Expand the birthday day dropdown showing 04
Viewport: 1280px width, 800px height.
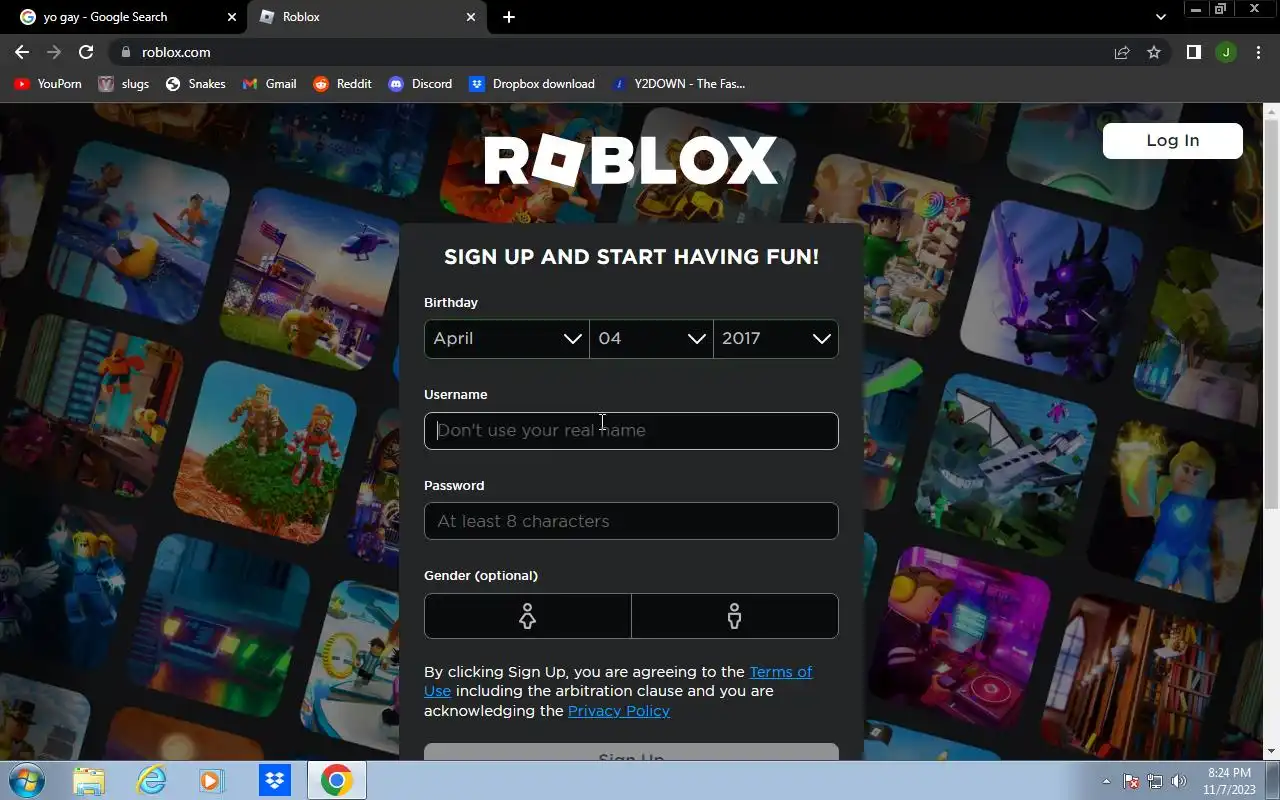point(651,339)
